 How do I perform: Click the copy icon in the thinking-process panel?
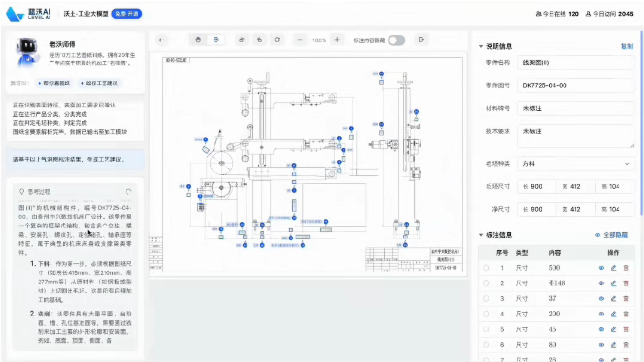pyautogui.click(x=128, y=192)
